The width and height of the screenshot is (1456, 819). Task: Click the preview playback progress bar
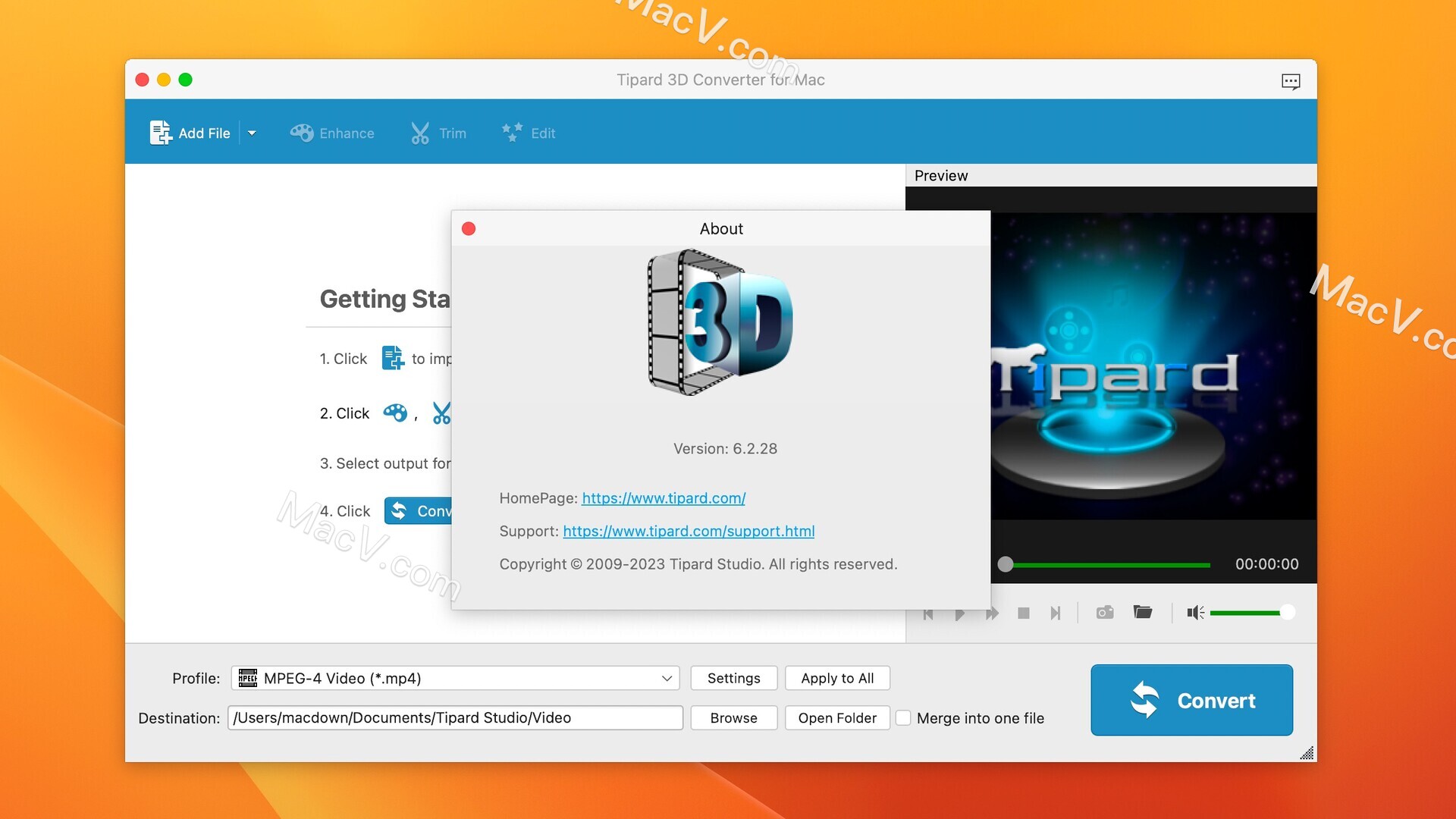pos(1104,564)
